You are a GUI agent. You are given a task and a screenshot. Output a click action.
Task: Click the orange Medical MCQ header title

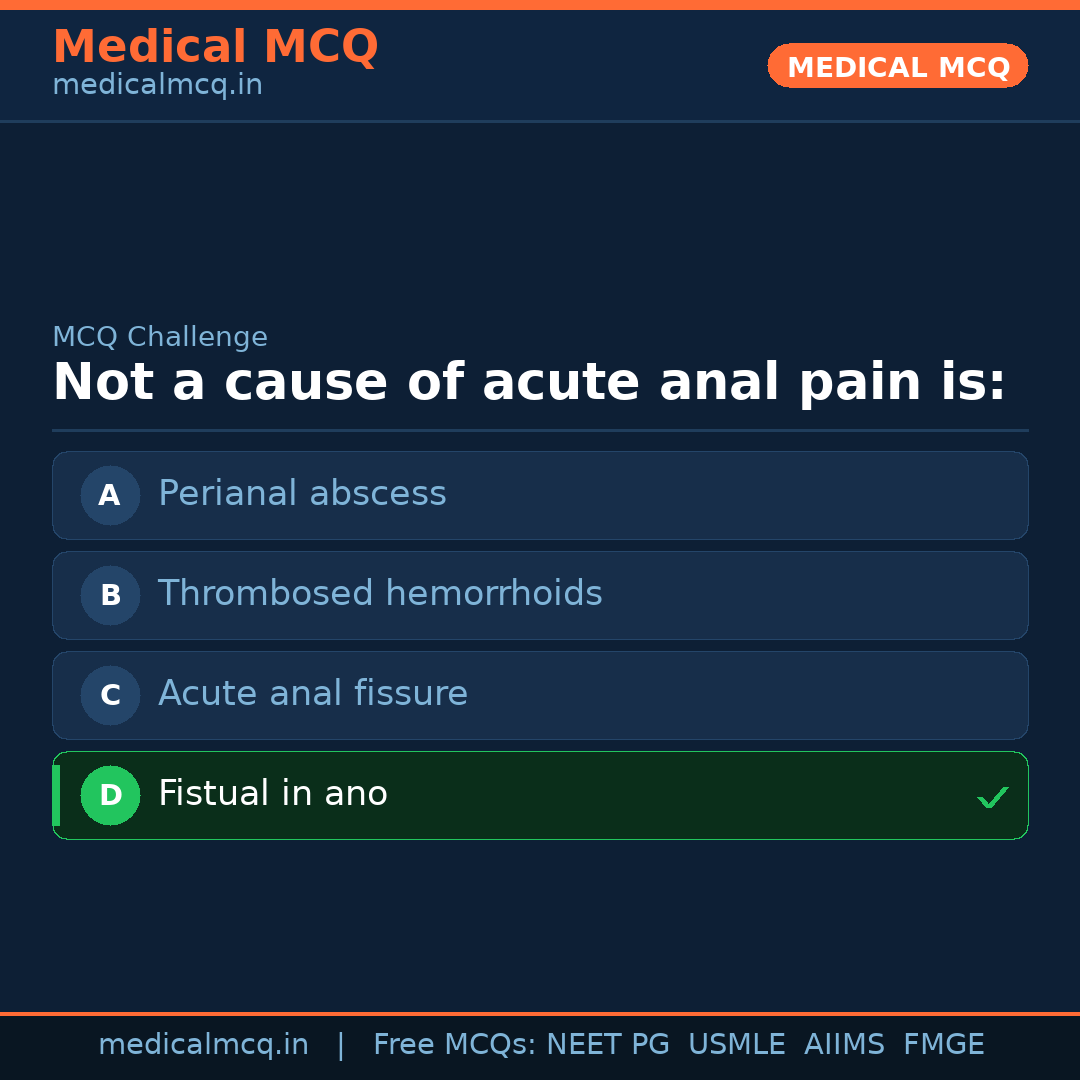pos(215,47)
